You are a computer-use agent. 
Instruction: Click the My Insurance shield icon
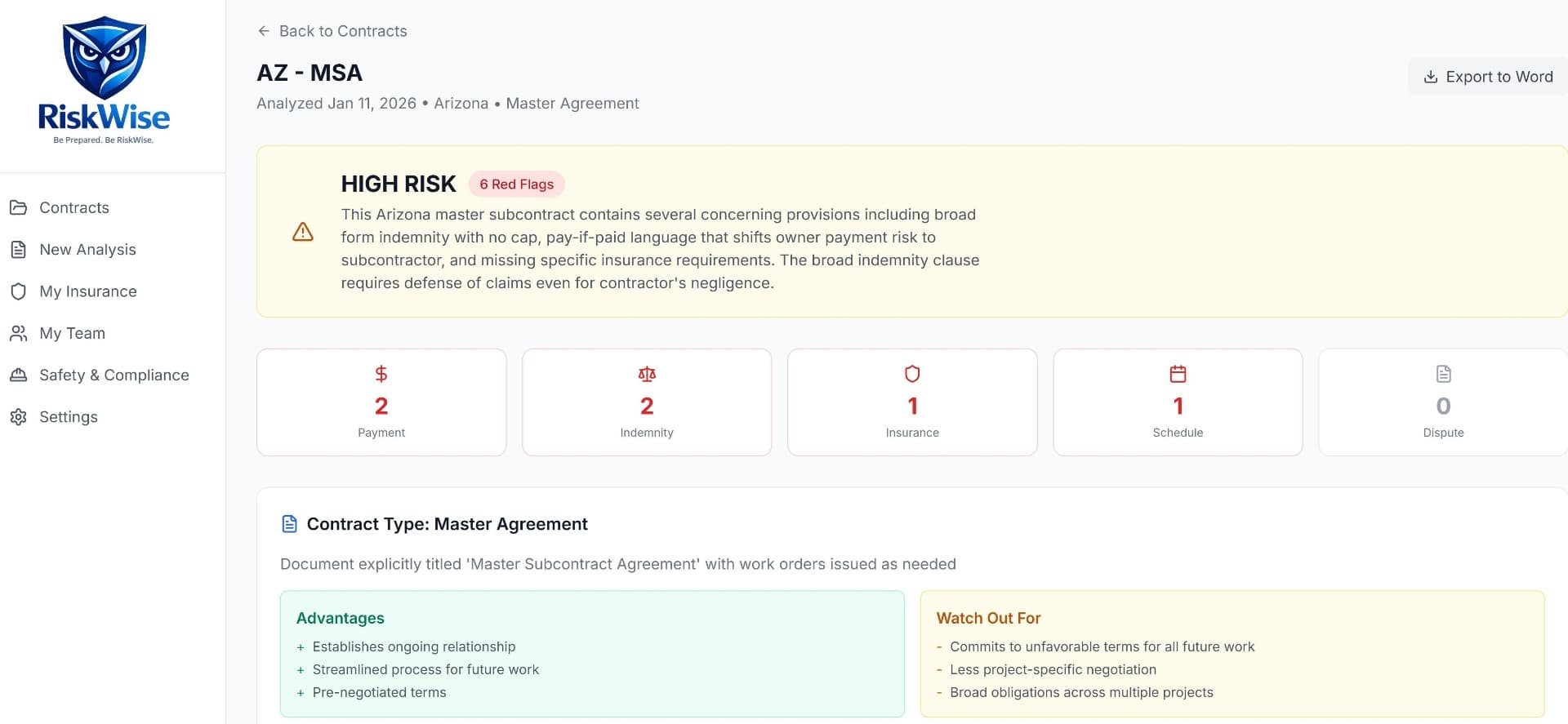18,291
